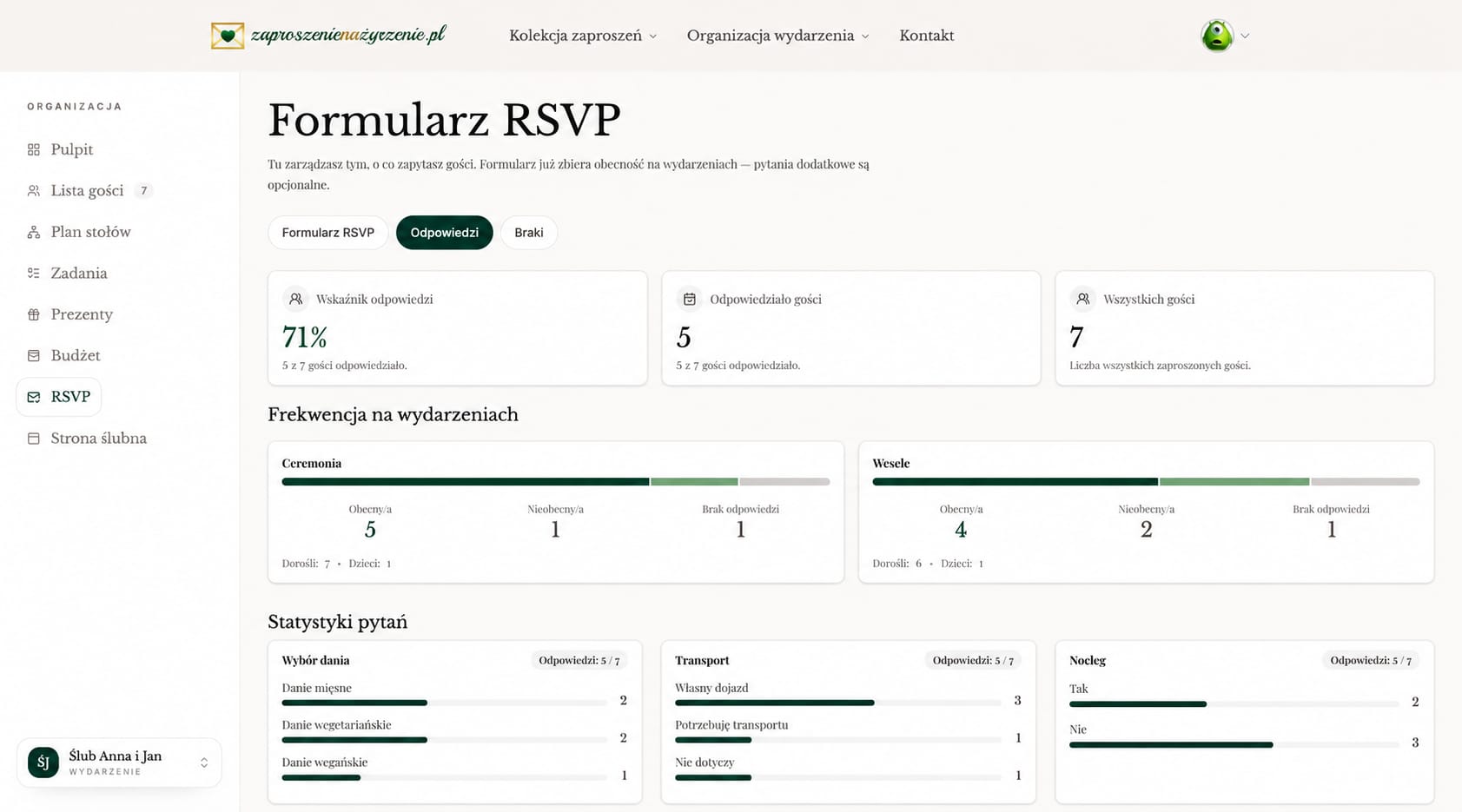Image resolution: width=1462 pixels, height=812 pixels.
Task: Open the Kolekcja zaproszeń dropdown menu
Action: pyautogui.click(x=583, y=36)
